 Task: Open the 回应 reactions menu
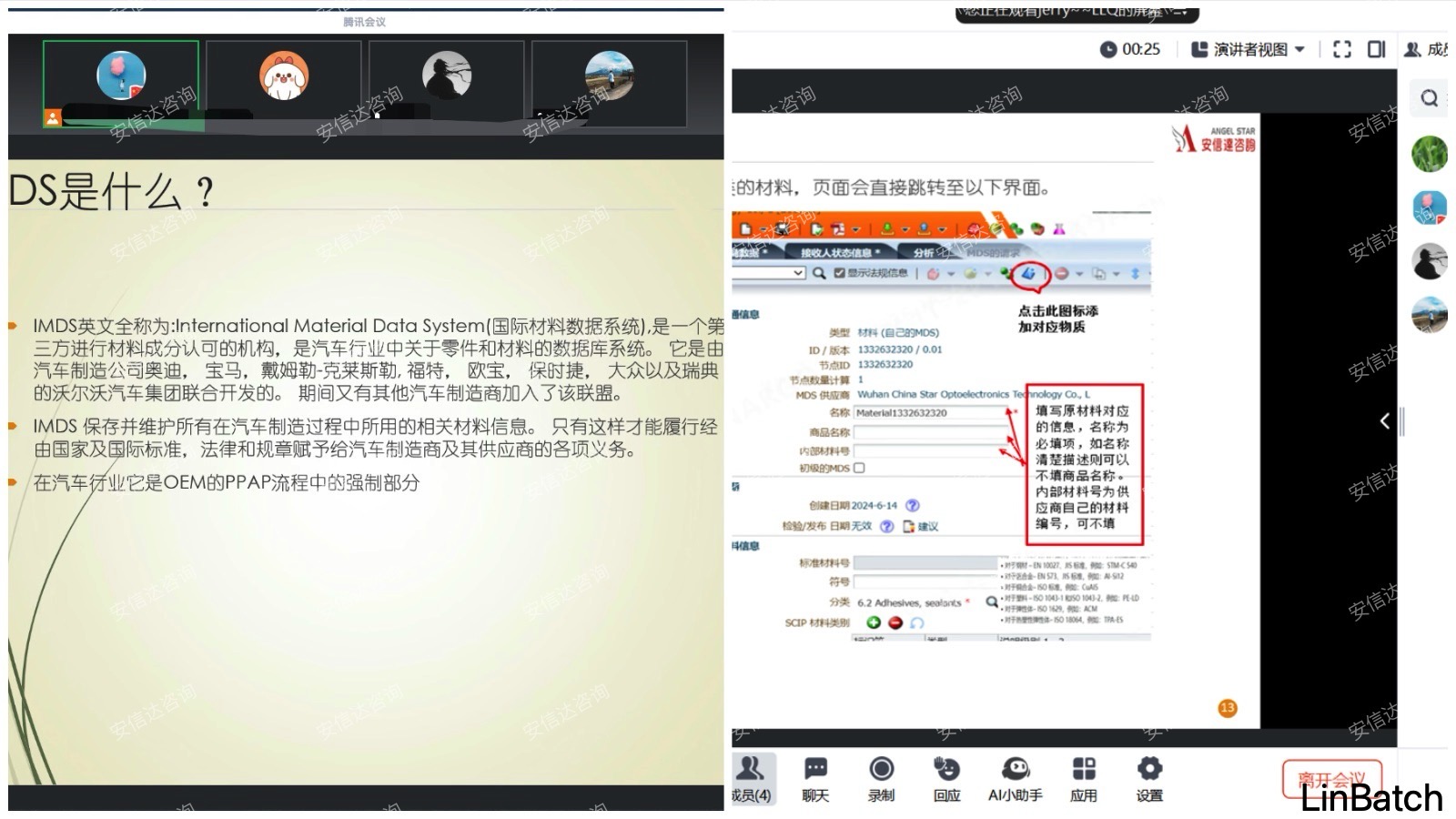click(x=946, y=778)
